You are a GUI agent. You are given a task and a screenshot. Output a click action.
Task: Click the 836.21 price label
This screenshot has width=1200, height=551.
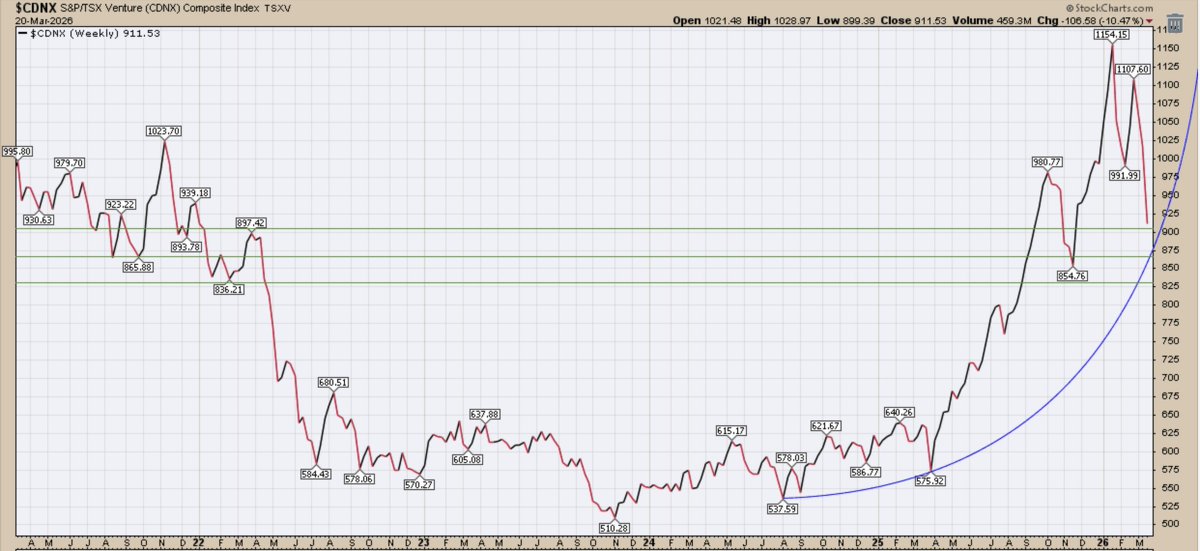tap(229, 289)
